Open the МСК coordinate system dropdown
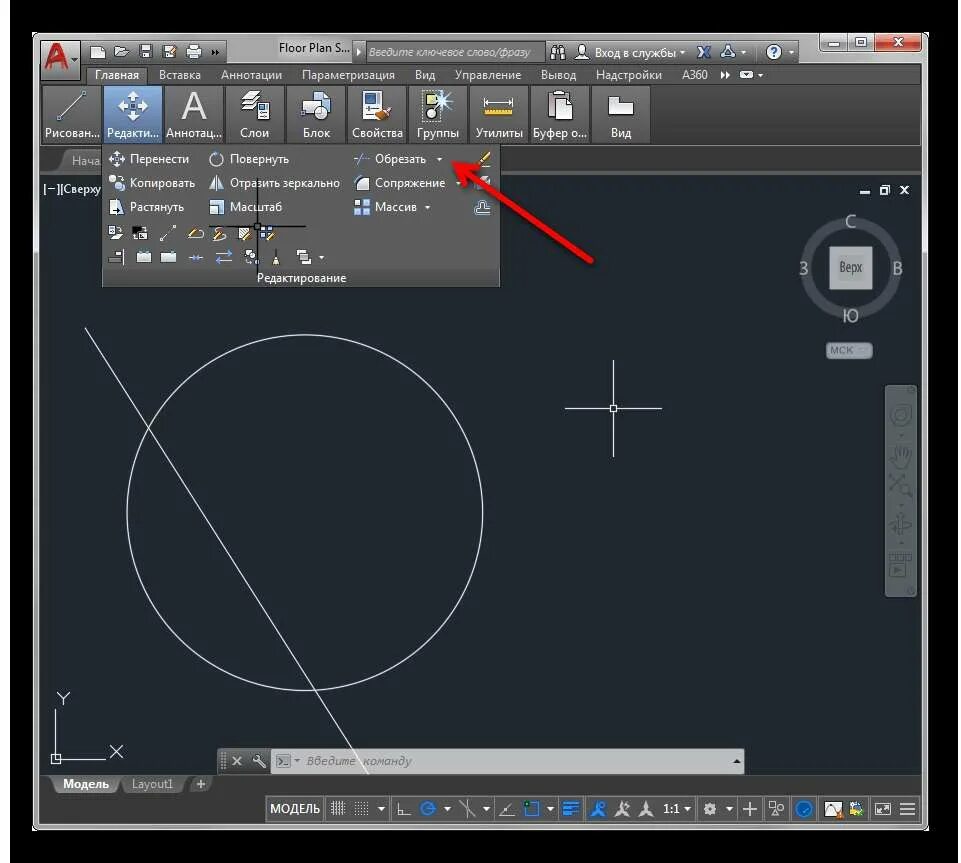Viewport: 961px width, 863px height. click(x=849, y=350)
